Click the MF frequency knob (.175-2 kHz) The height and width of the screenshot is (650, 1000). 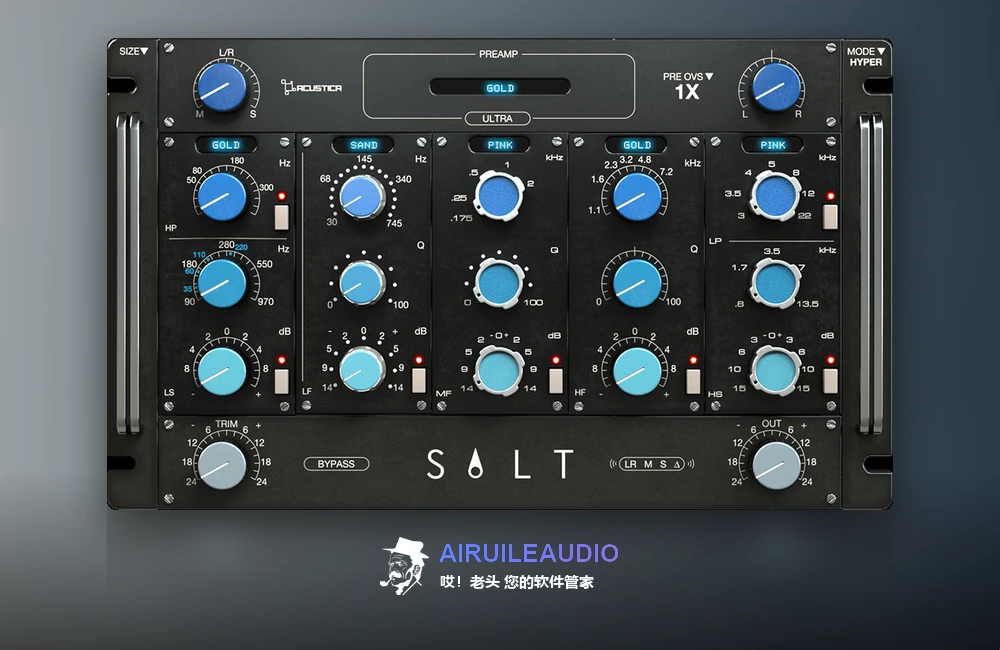pos(499,195)
